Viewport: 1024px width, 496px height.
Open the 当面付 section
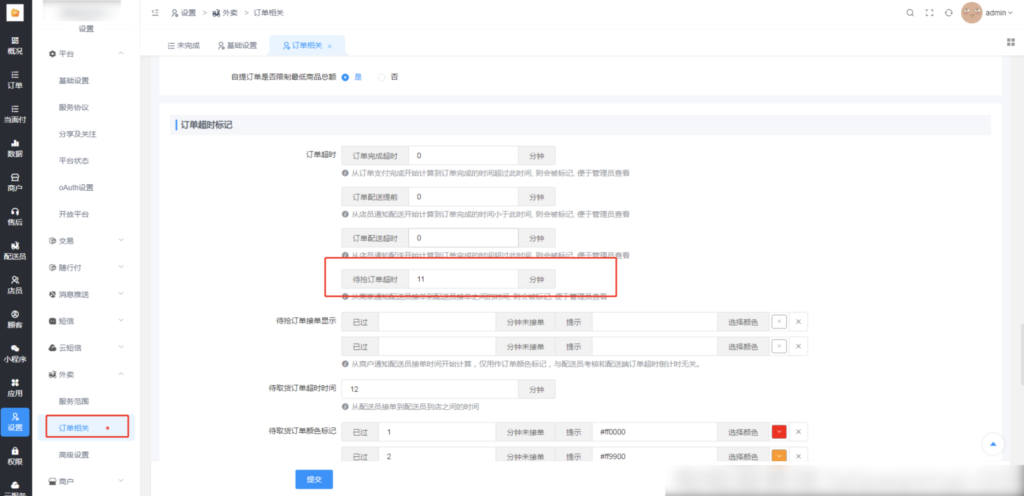(15, 113)
